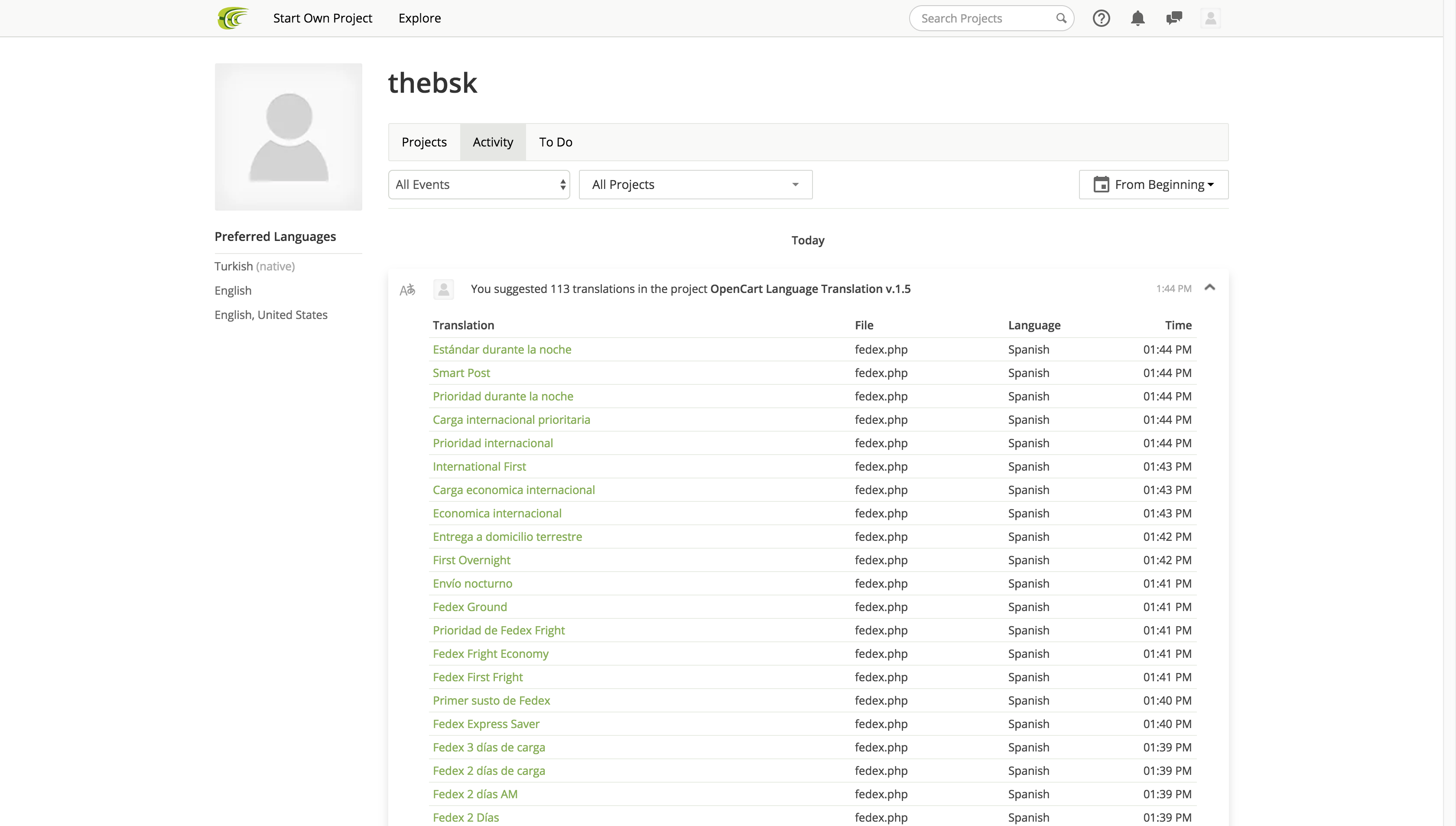The image size is (1456, 826).
Task: Open the All Events dropdown
Action: [x=479, y=184]
